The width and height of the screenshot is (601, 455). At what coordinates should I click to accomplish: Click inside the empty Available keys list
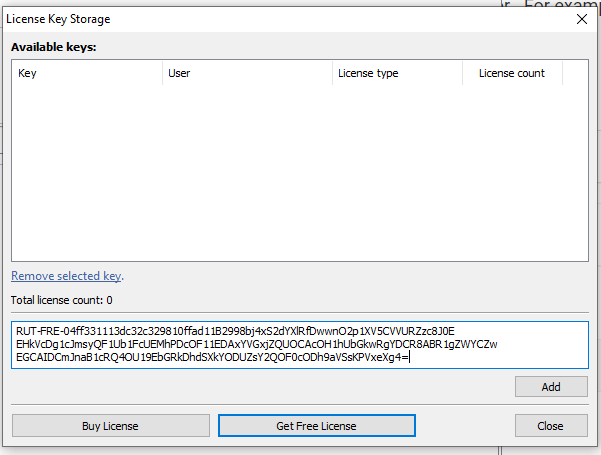click(x=300, y=170)
